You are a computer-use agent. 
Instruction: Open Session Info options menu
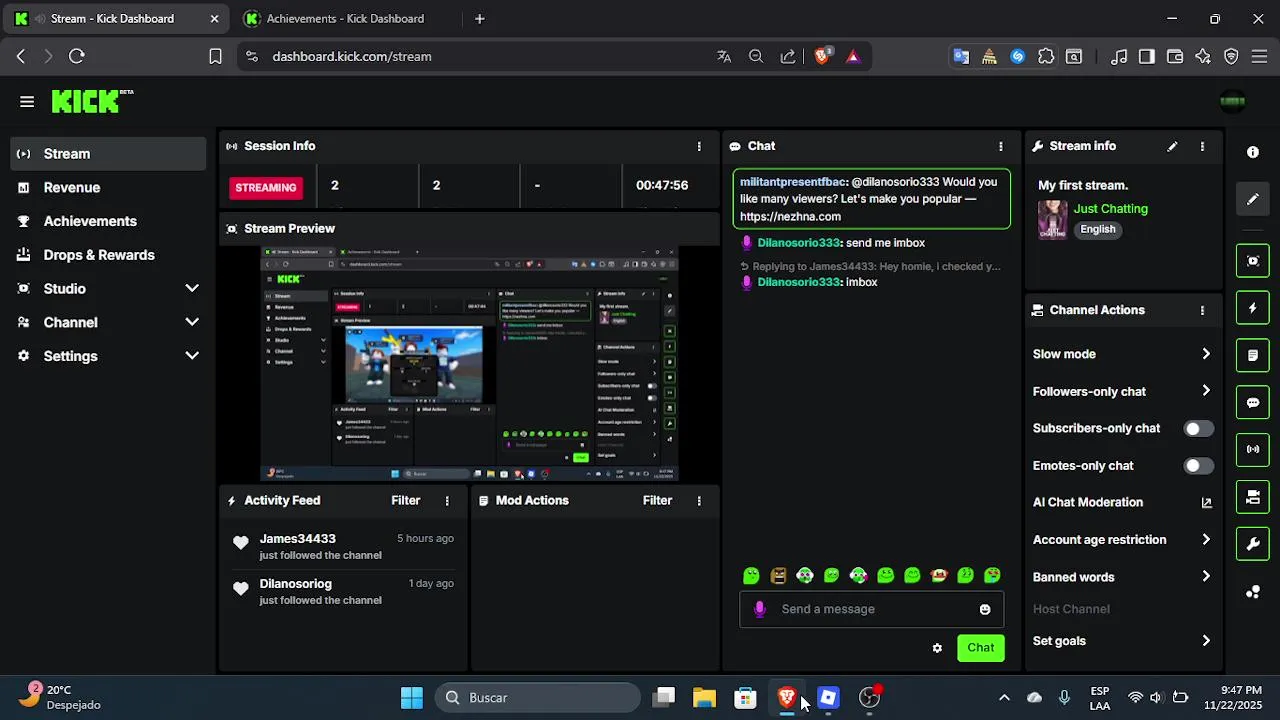(x=699, y=146)
